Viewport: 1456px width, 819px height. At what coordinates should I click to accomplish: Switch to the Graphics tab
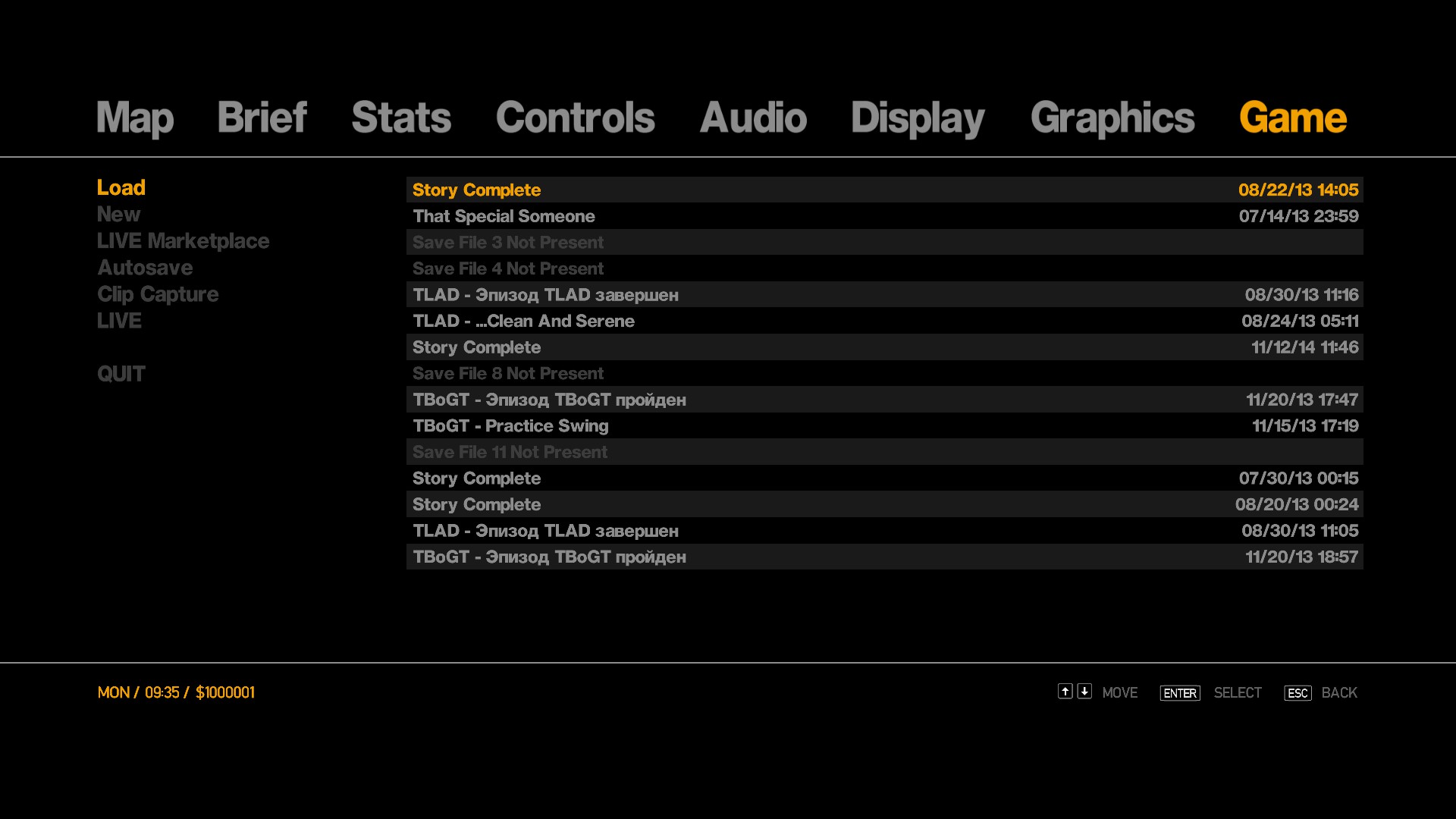(x=1112, y=118)
